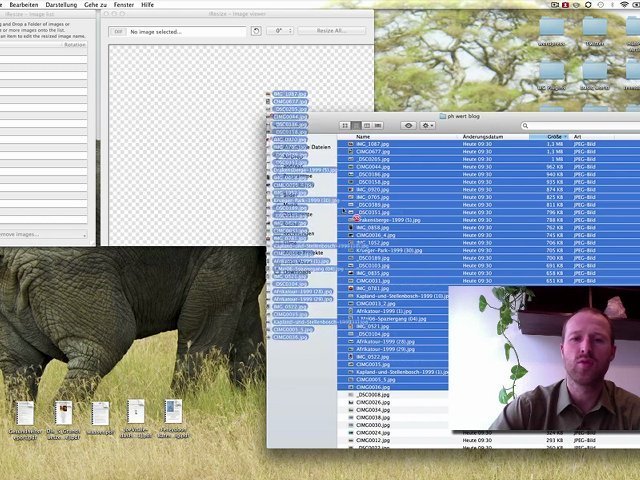
Task: Select the CIMG0012.jpg file row
Action: (373, 440)
